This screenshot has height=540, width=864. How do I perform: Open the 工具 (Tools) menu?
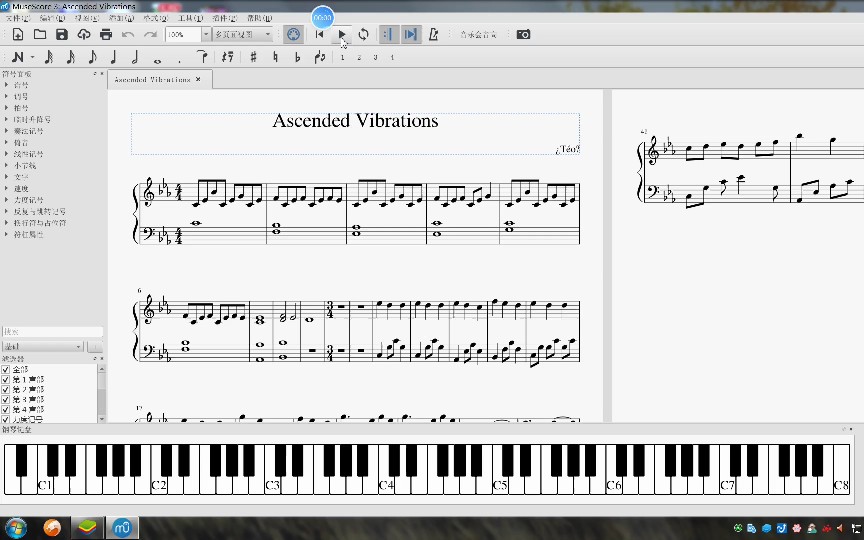pos(190,18)
